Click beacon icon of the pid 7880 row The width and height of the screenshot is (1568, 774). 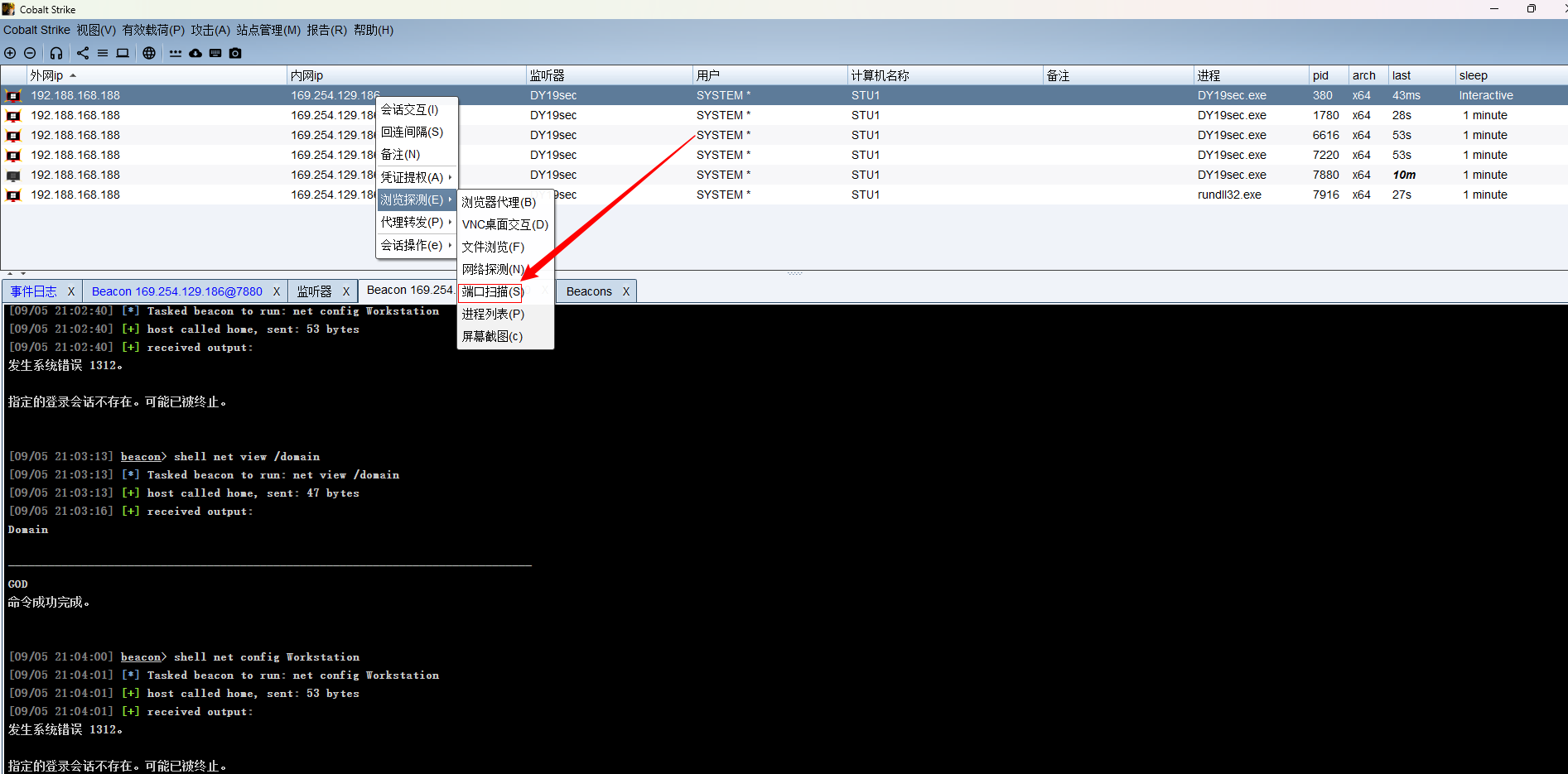13,175
